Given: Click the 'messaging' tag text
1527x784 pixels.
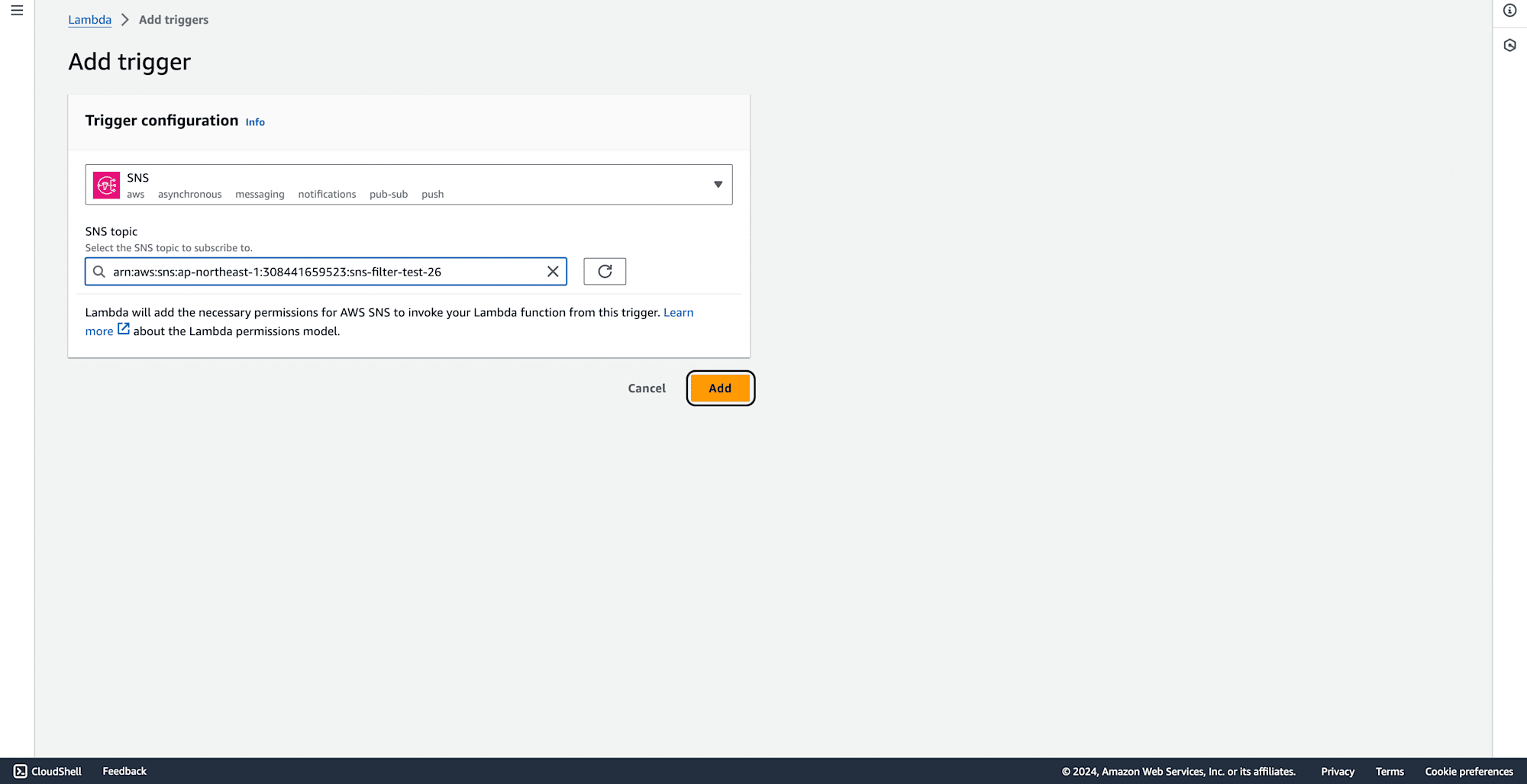Looking at the screenshot, I should (260, 195).
